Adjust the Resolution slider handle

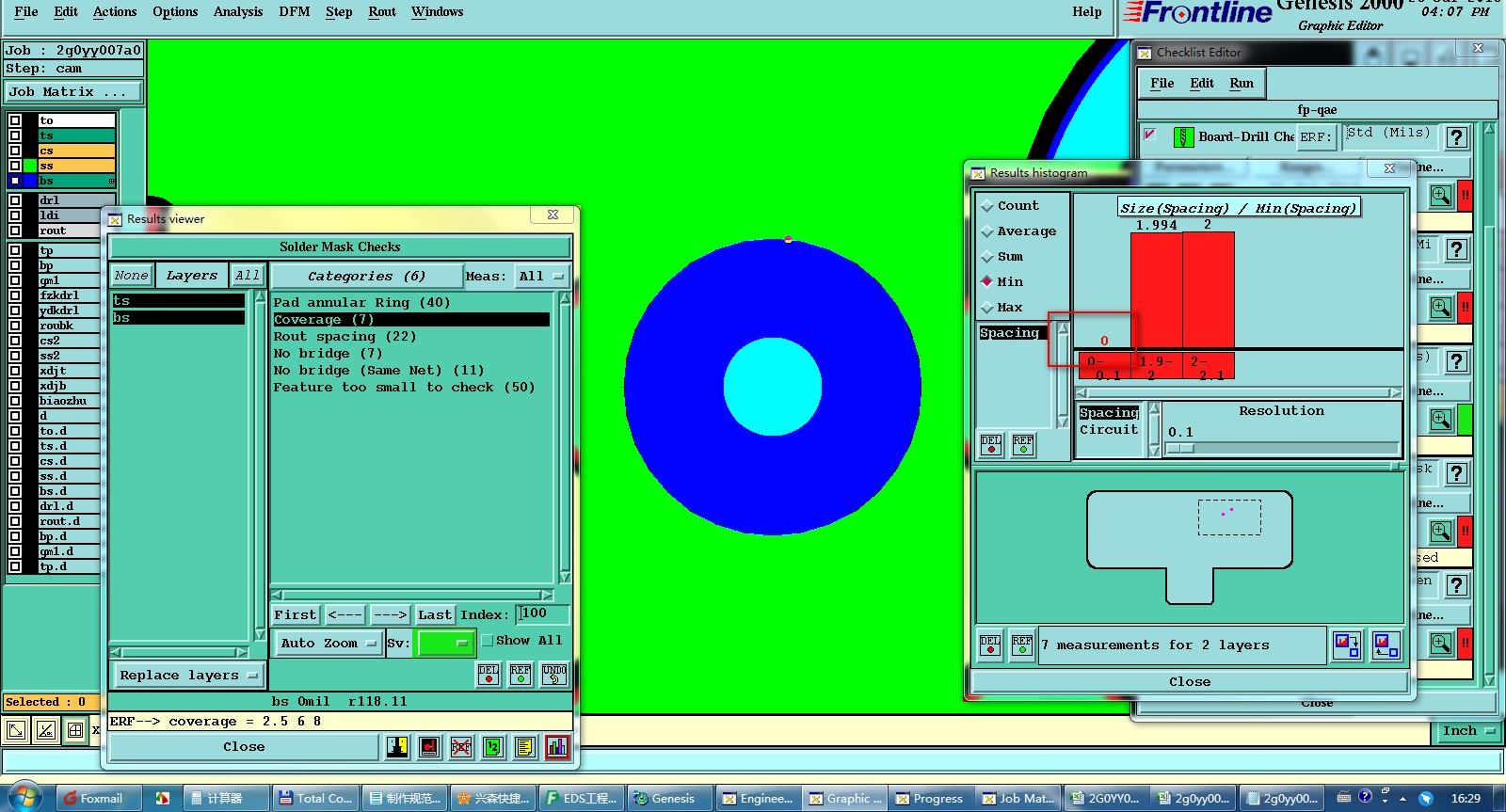pyautogui.click(x=1180, y=449)
